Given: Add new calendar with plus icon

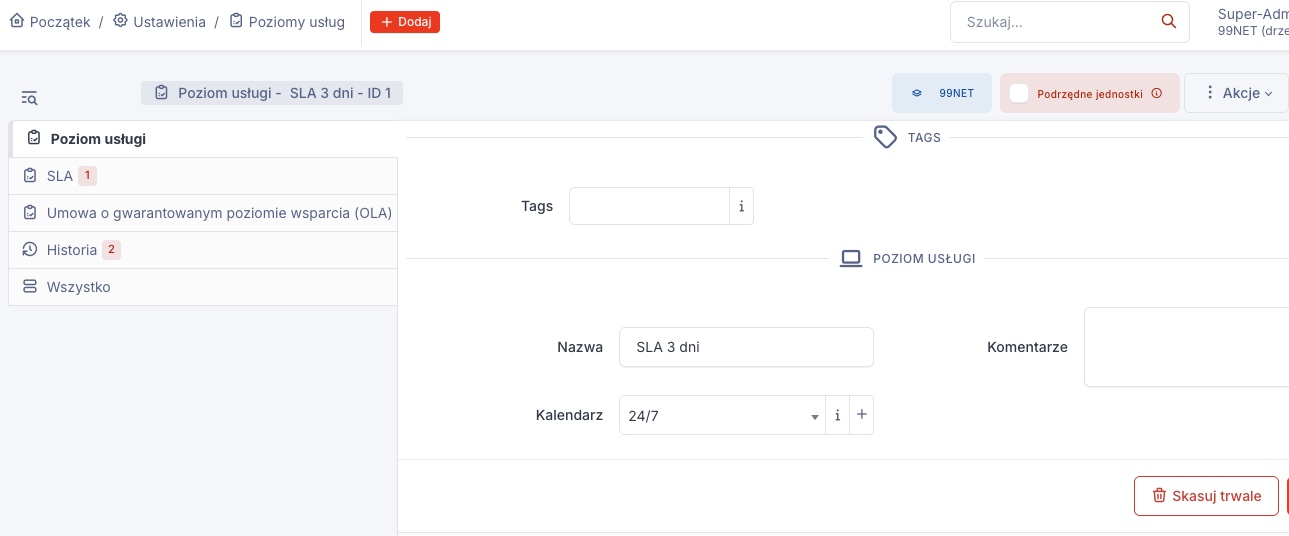Looking at the screenshot, I should [861, 415].
